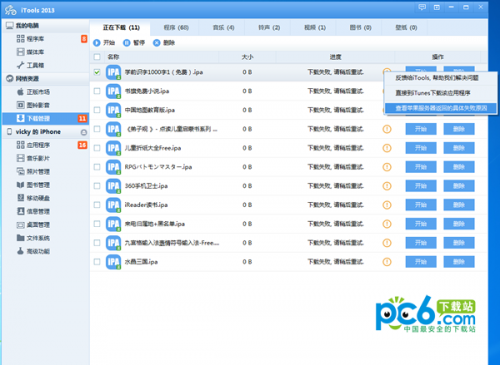Switch to 图书 (0) books tab

click(360, 28)
